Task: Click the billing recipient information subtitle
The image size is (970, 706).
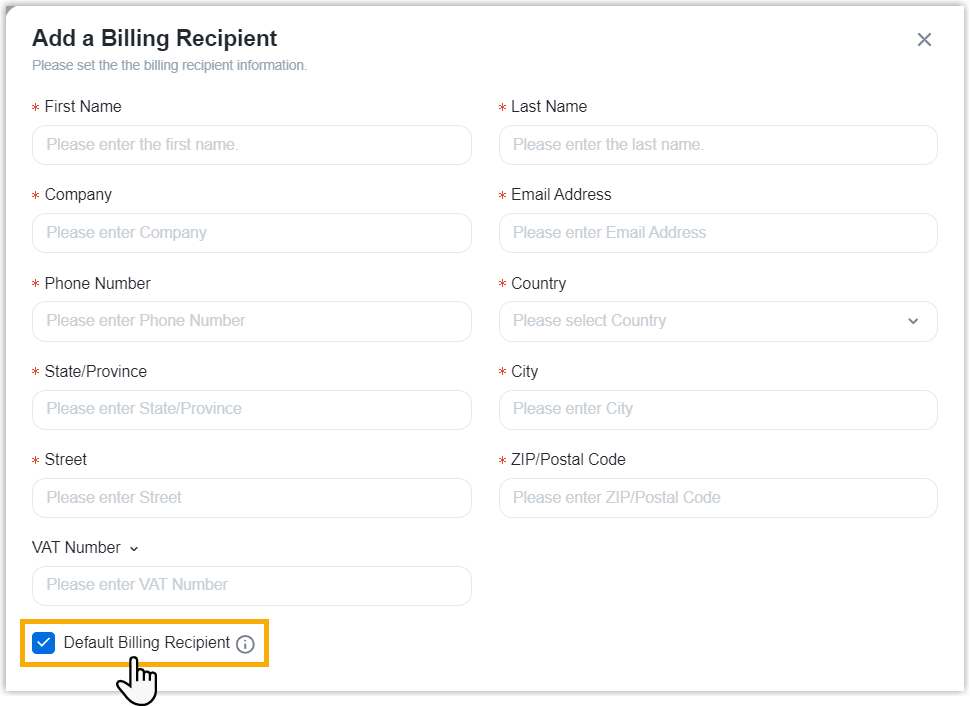Action: [x=169, y=66]
